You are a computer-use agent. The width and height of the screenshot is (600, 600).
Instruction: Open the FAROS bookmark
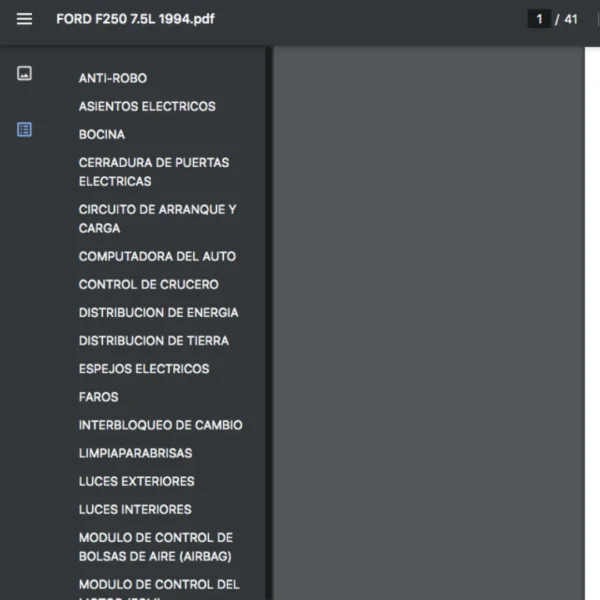click(98, 397)
